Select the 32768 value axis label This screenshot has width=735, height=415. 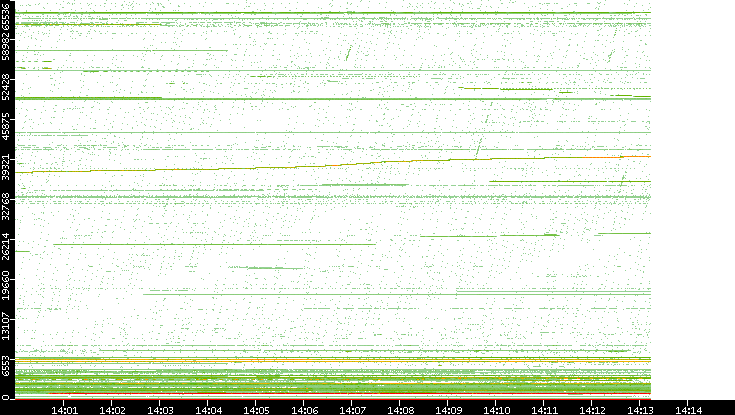pos(7,204)
